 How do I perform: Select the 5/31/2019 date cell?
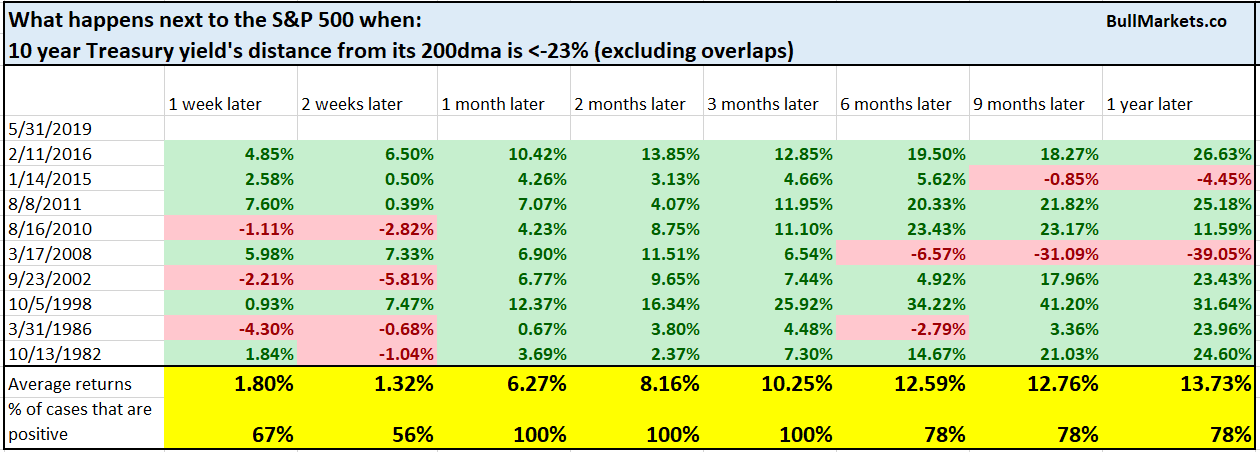[x=42, y=128]
